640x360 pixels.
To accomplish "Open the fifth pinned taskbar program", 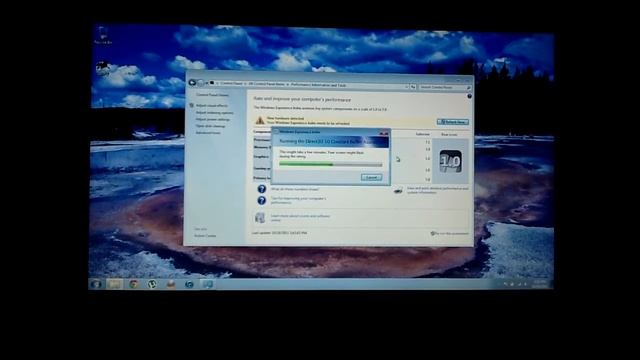I will tap(171, 284).
